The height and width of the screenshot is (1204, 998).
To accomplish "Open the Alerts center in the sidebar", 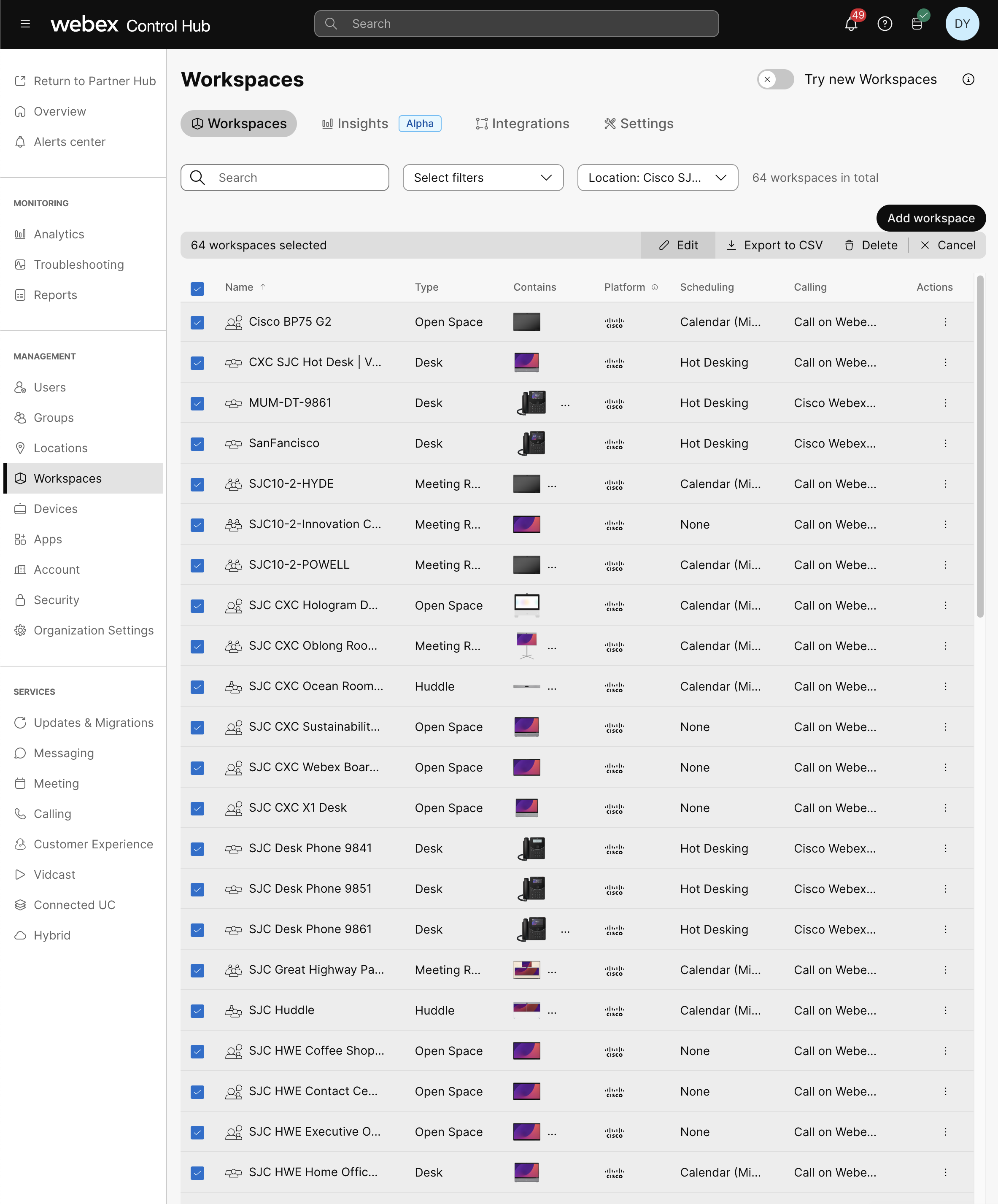I will pos(69,142).
